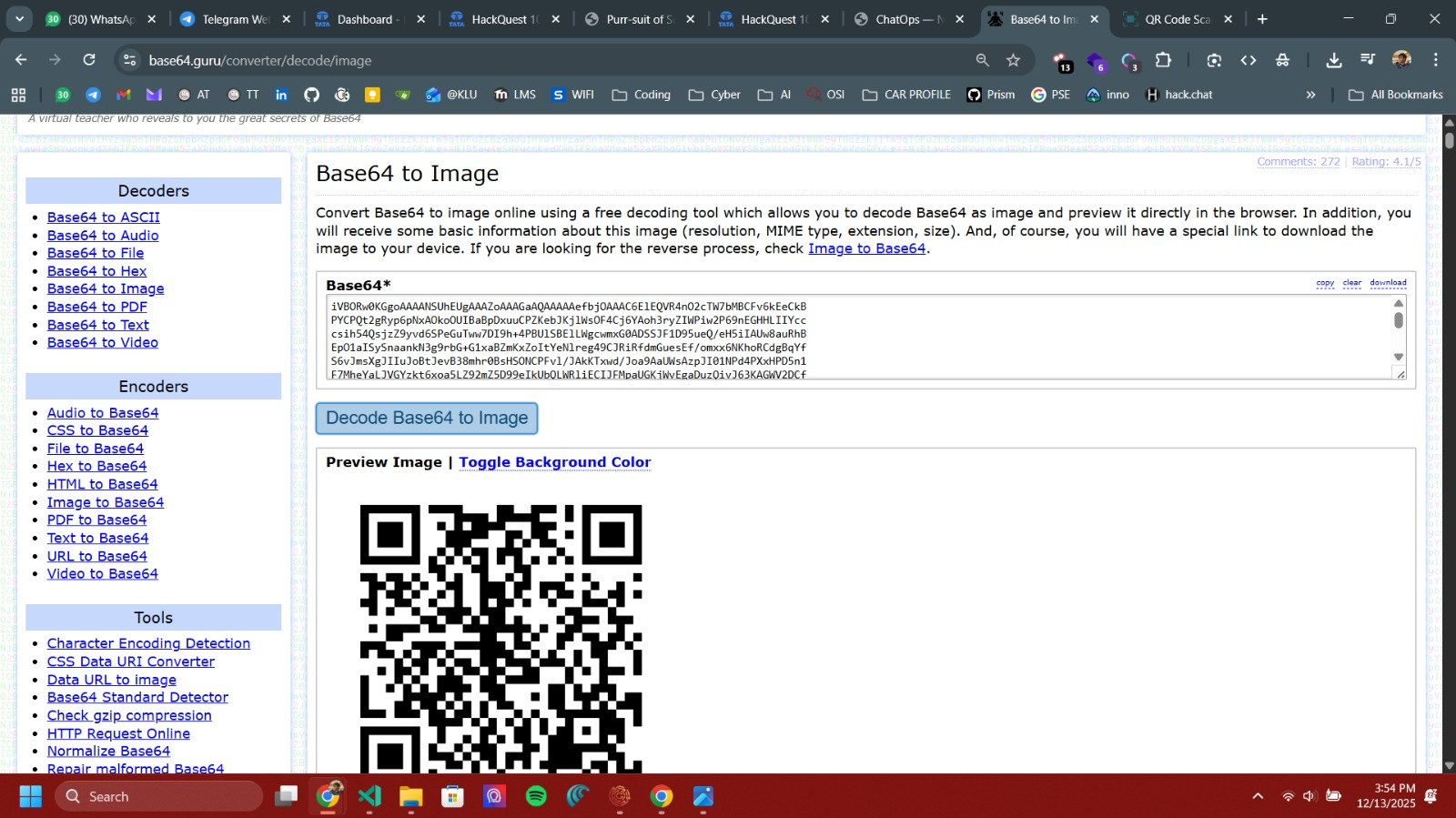Expand the tab search dropdown
Screen dimensions: 1456x818
19,19
